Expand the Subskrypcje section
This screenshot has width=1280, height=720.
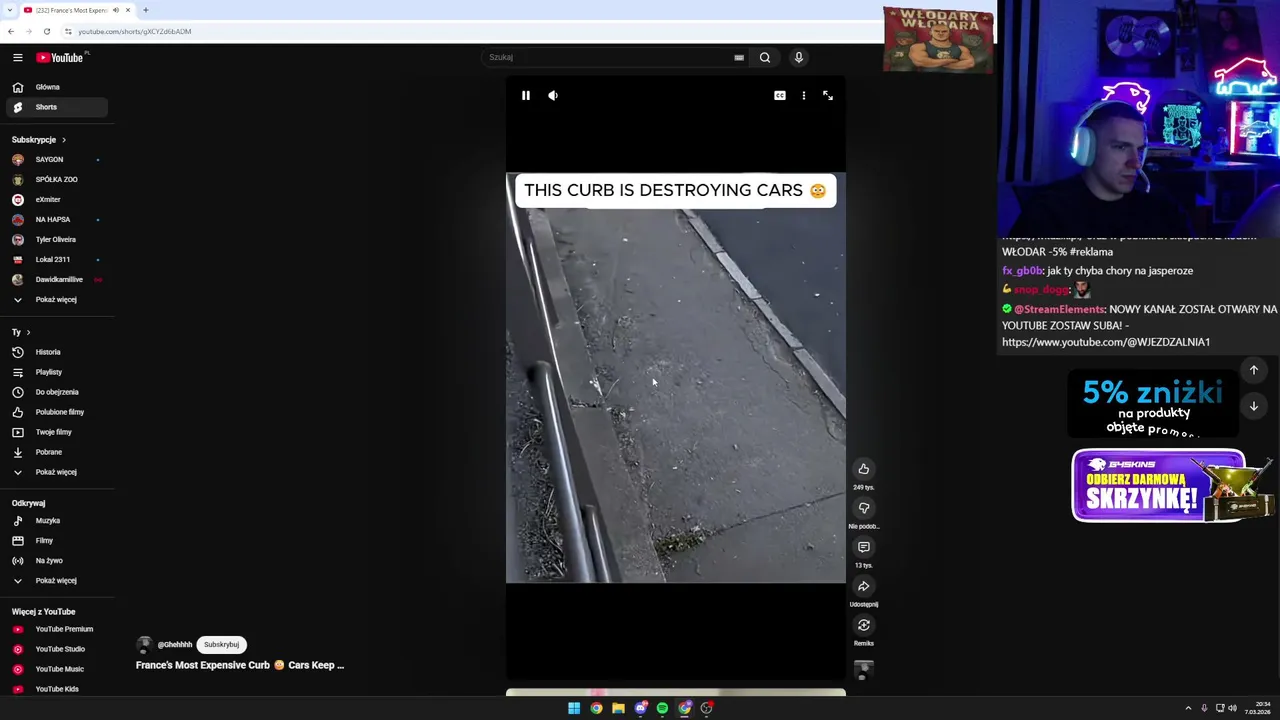pos(40,140)
